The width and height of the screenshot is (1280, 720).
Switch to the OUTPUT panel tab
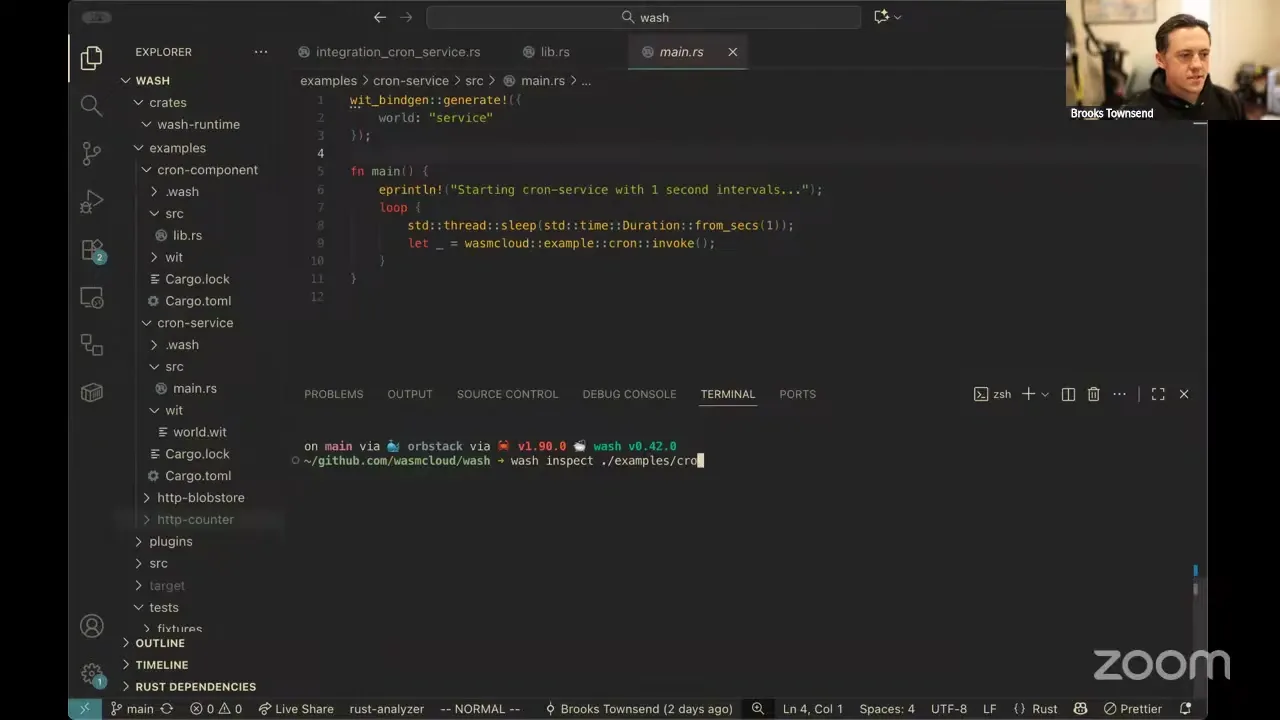pyautogui.click(x=410, y=394)
